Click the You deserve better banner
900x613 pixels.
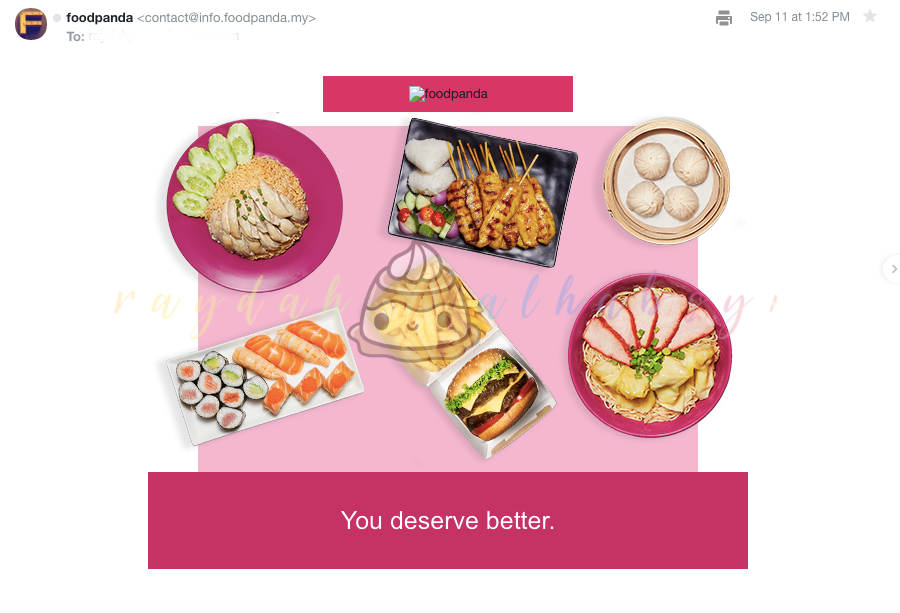coord(448,521)
